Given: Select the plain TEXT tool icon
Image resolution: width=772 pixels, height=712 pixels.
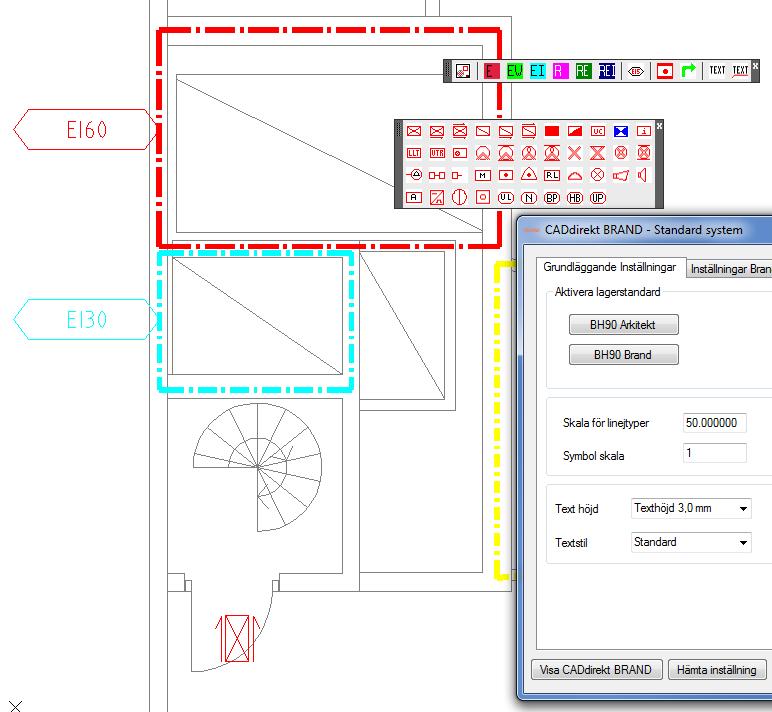Looking at the screenshot, I should click(717, 71).
